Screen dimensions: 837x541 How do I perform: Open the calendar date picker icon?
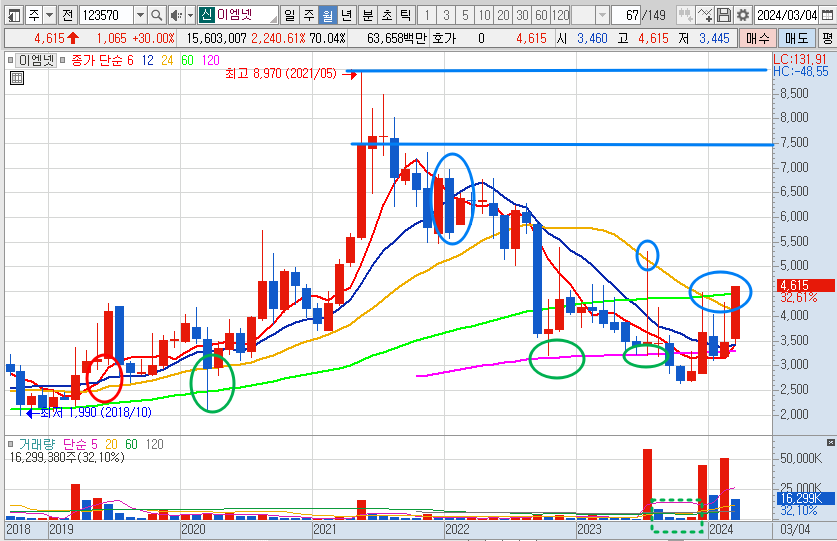[x=827, y=15]
